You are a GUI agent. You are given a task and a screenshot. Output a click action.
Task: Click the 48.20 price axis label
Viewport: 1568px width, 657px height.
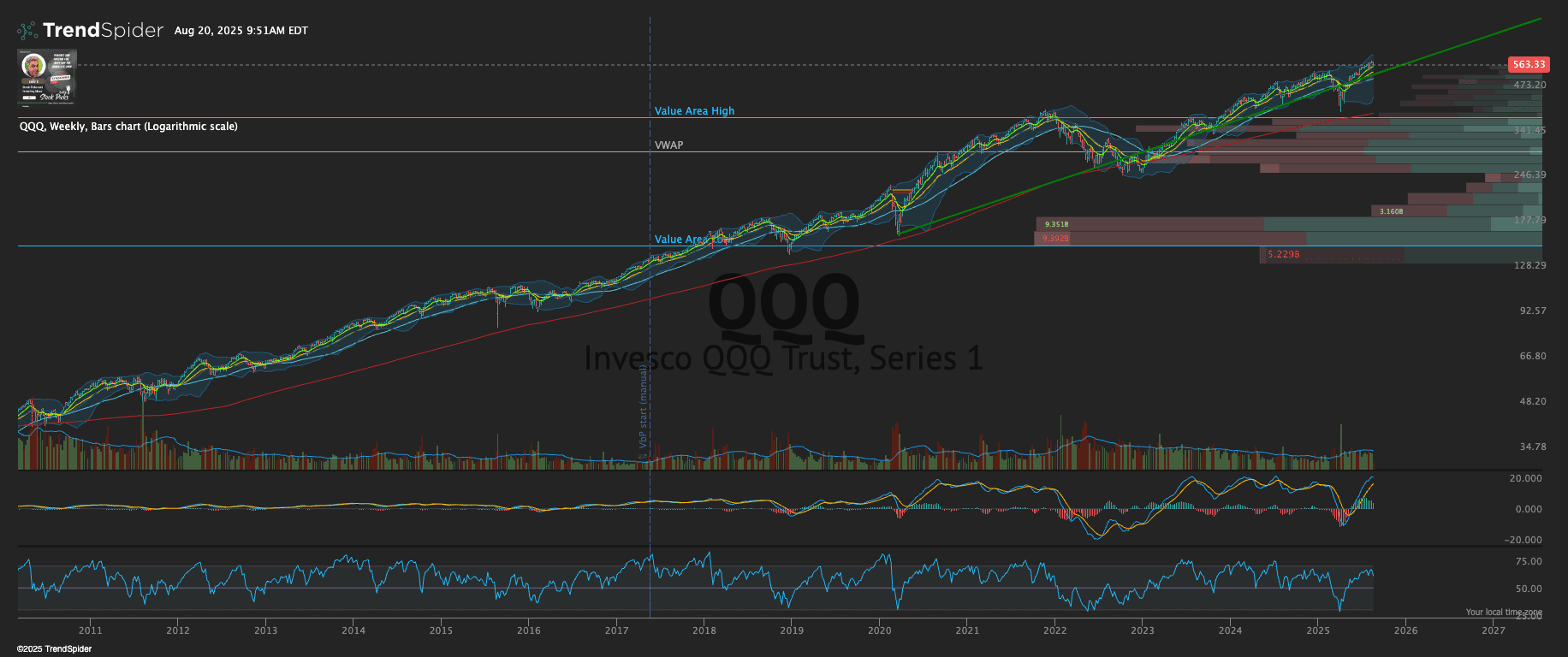point(1533,401)
